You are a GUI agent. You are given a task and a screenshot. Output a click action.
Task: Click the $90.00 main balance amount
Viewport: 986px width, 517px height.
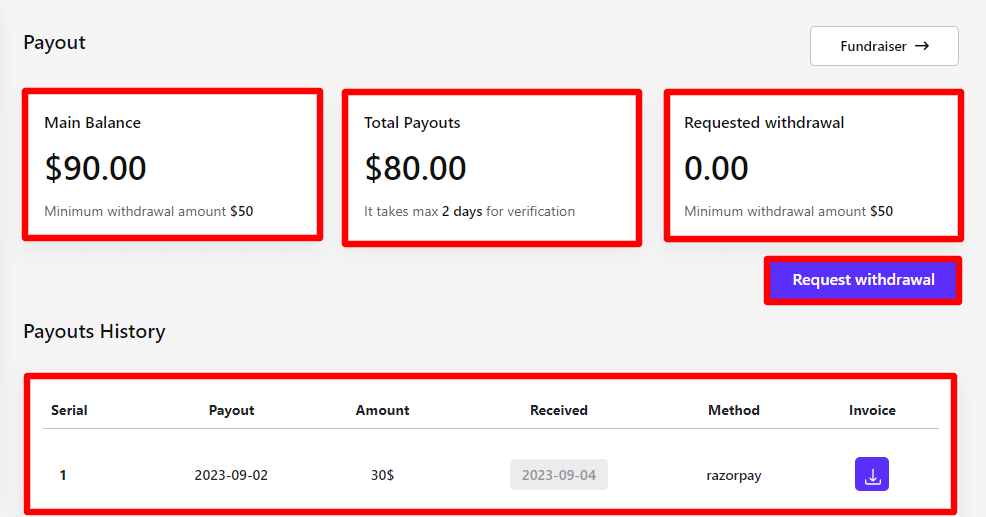(x=96, y=168)
